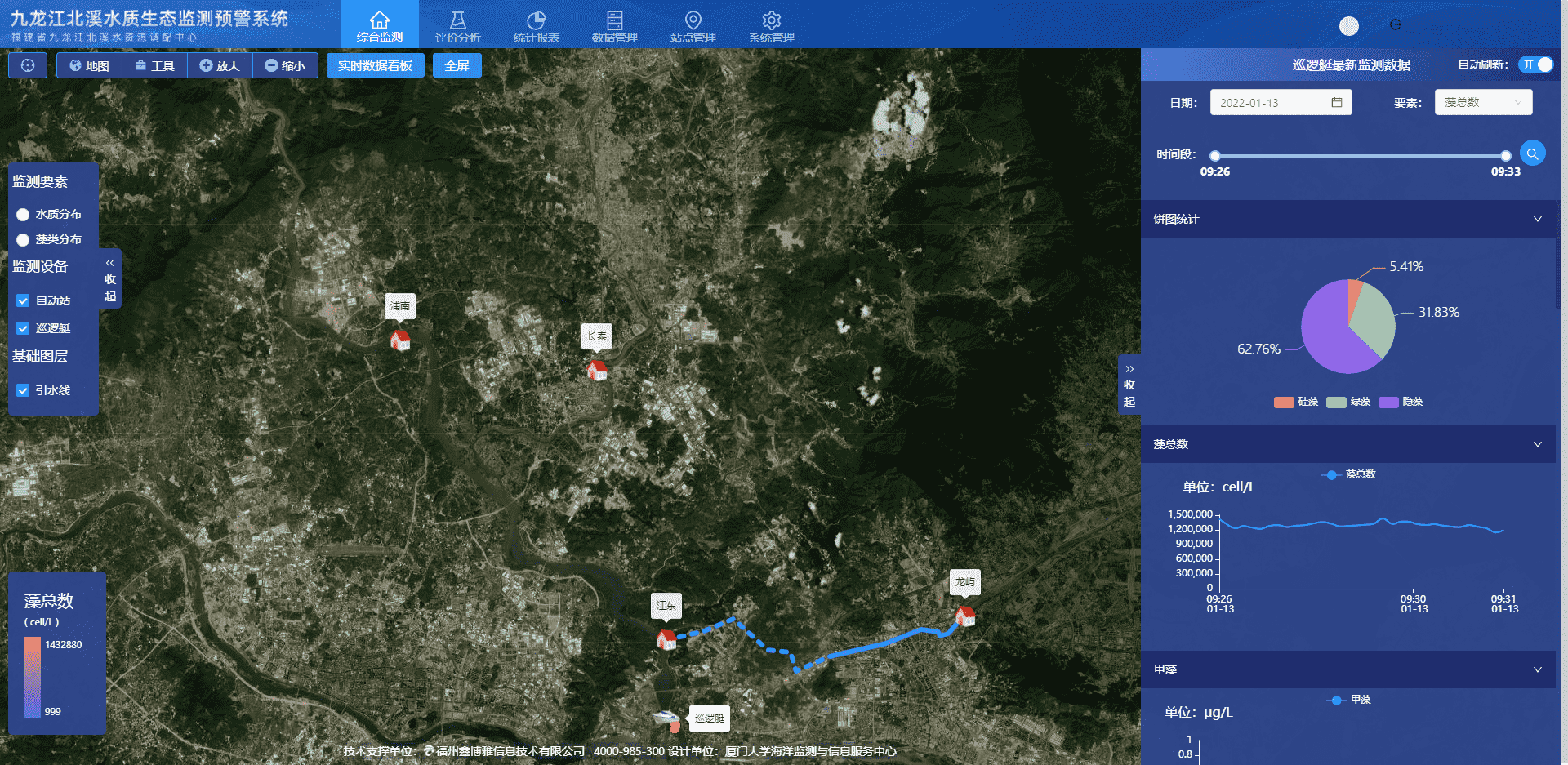Screen dimensions: 1568x765
Task: Click the 09:33 end time slider handle
Action: [x=1505, y=155]
